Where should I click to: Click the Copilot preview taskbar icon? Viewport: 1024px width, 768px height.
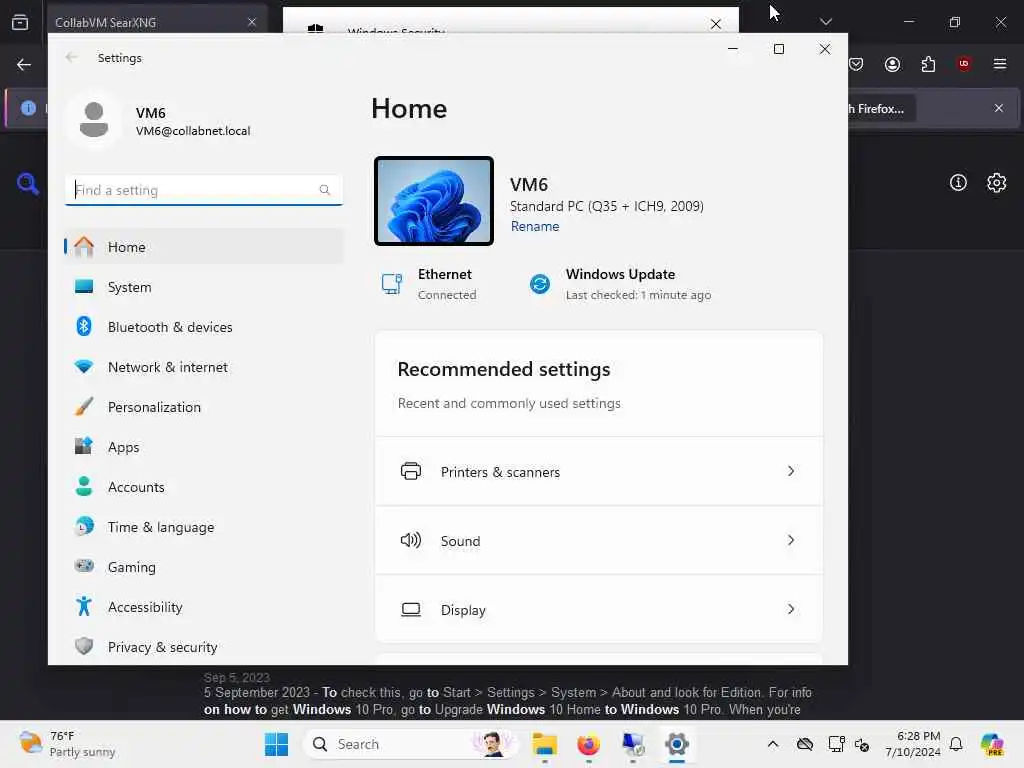click(x=992, y=744)
